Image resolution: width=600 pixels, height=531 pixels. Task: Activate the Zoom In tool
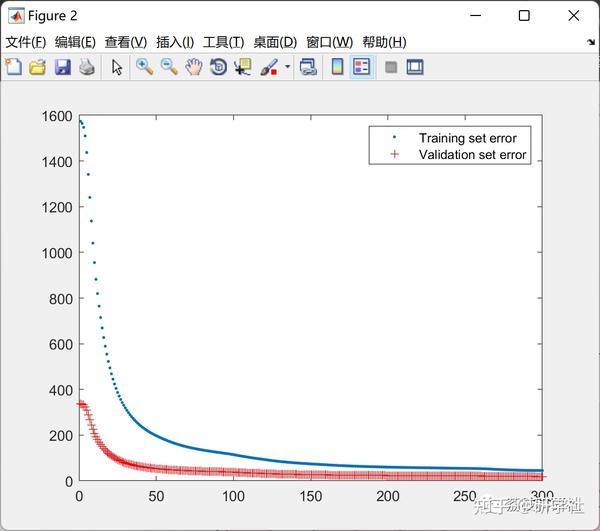pos(145,67)
